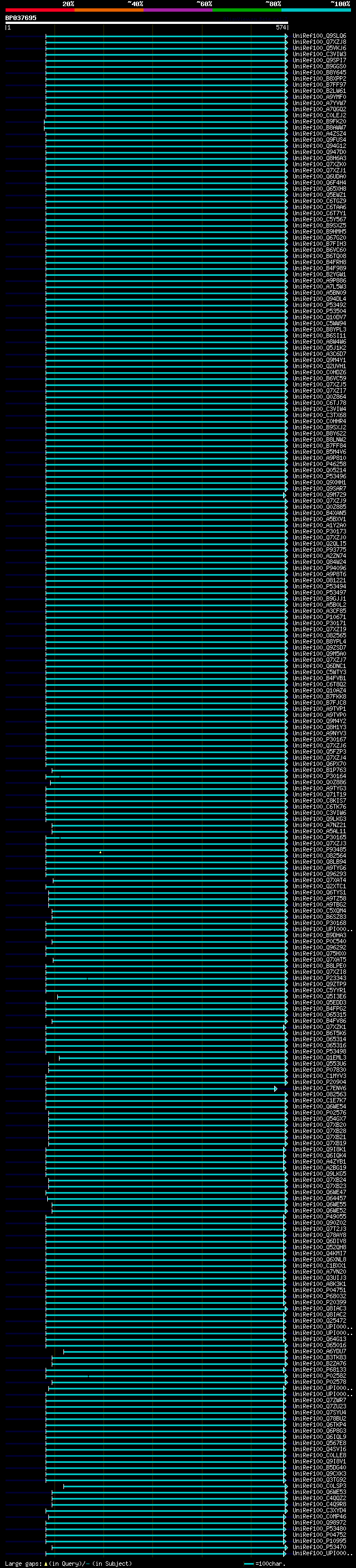
Task: Click the UniRef100_B8LNW2 hit label
Action: [x=319, y=439]
